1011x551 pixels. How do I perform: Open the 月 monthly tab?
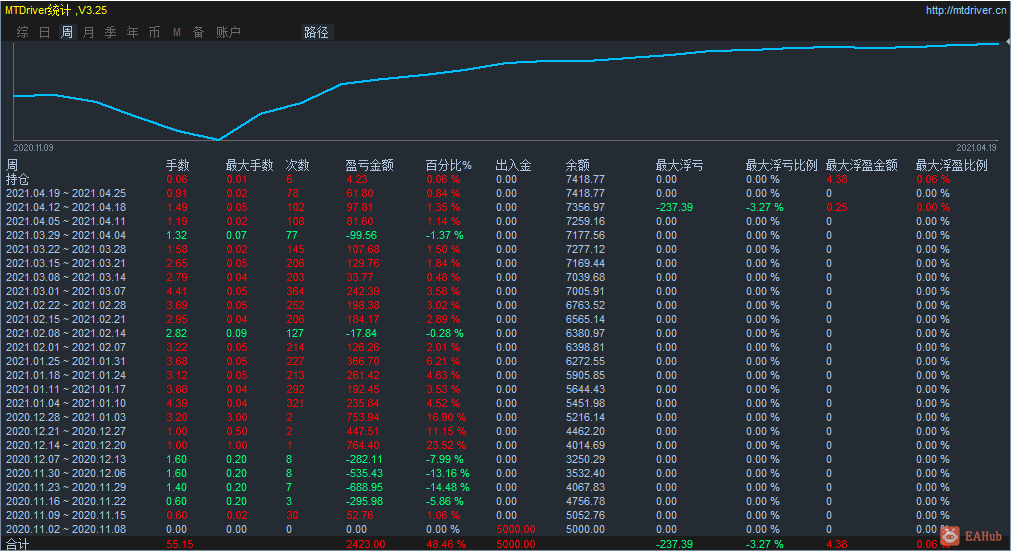click(x=89, y=32)
